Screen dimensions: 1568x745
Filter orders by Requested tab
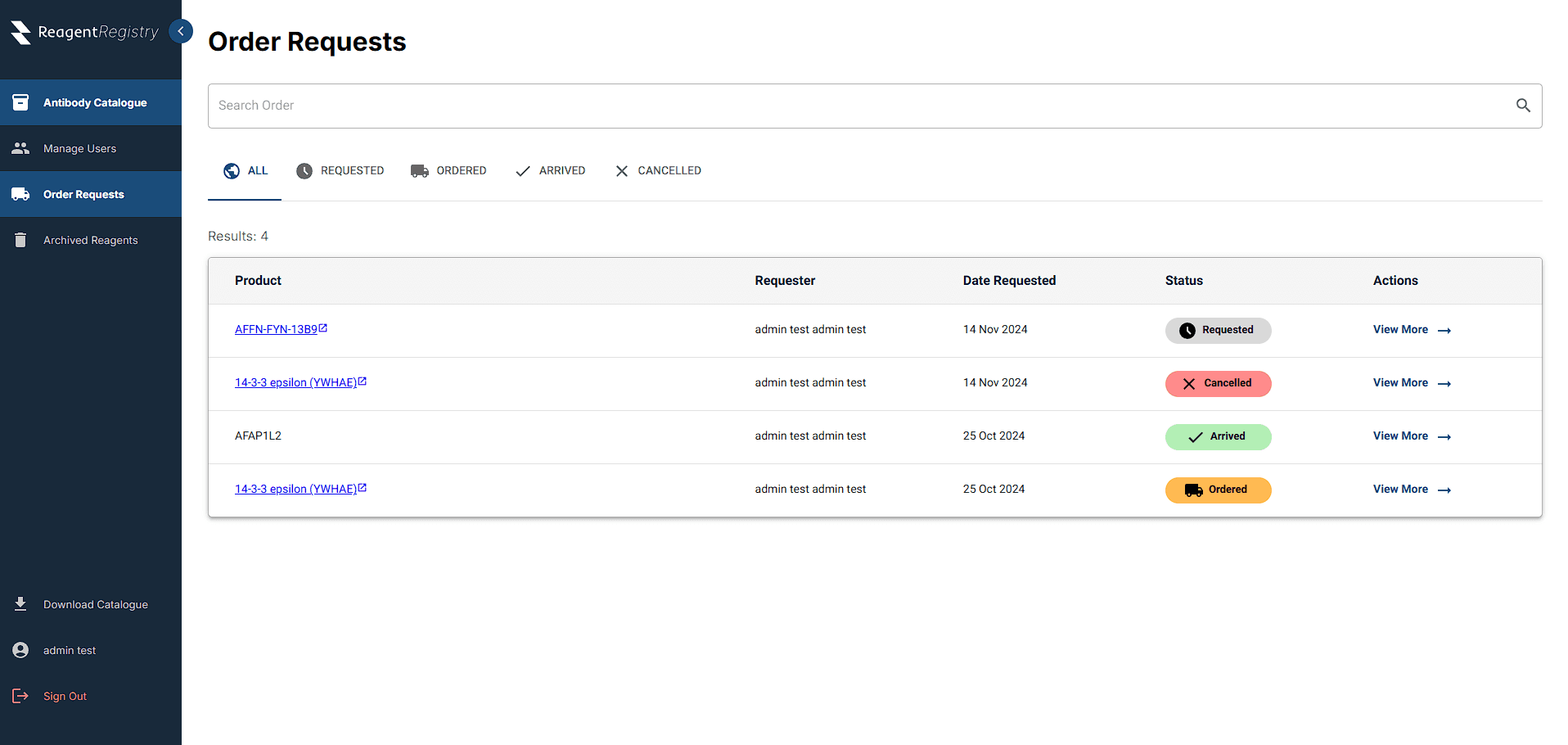click(340, 171)
